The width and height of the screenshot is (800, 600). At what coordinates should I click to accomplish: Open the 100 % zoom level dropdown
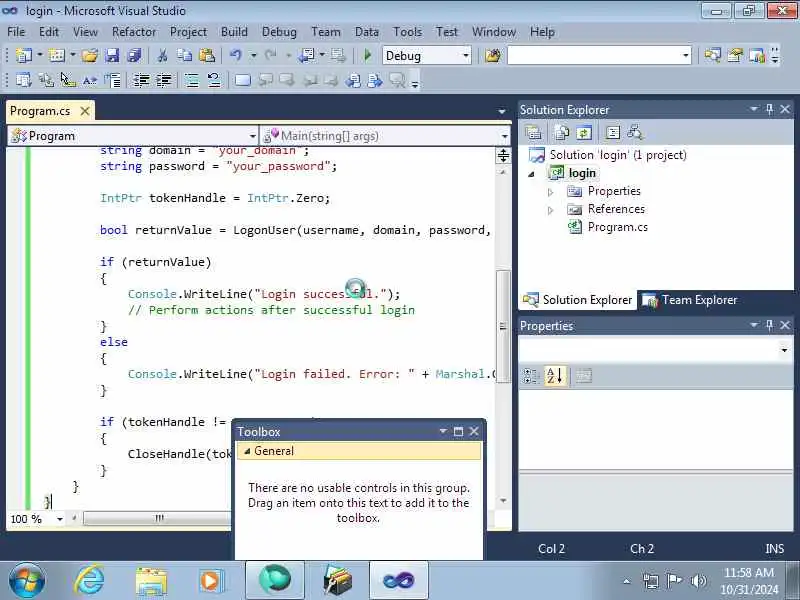pos(59,519)
